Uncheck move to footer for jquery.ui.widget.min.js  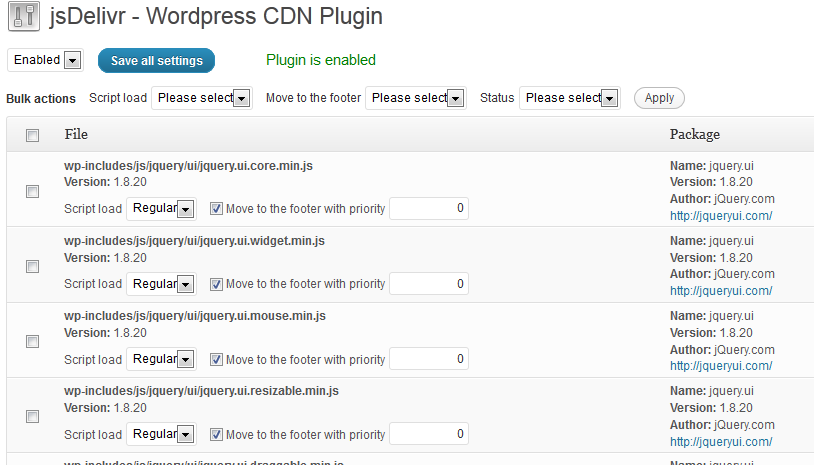[216, 284]
